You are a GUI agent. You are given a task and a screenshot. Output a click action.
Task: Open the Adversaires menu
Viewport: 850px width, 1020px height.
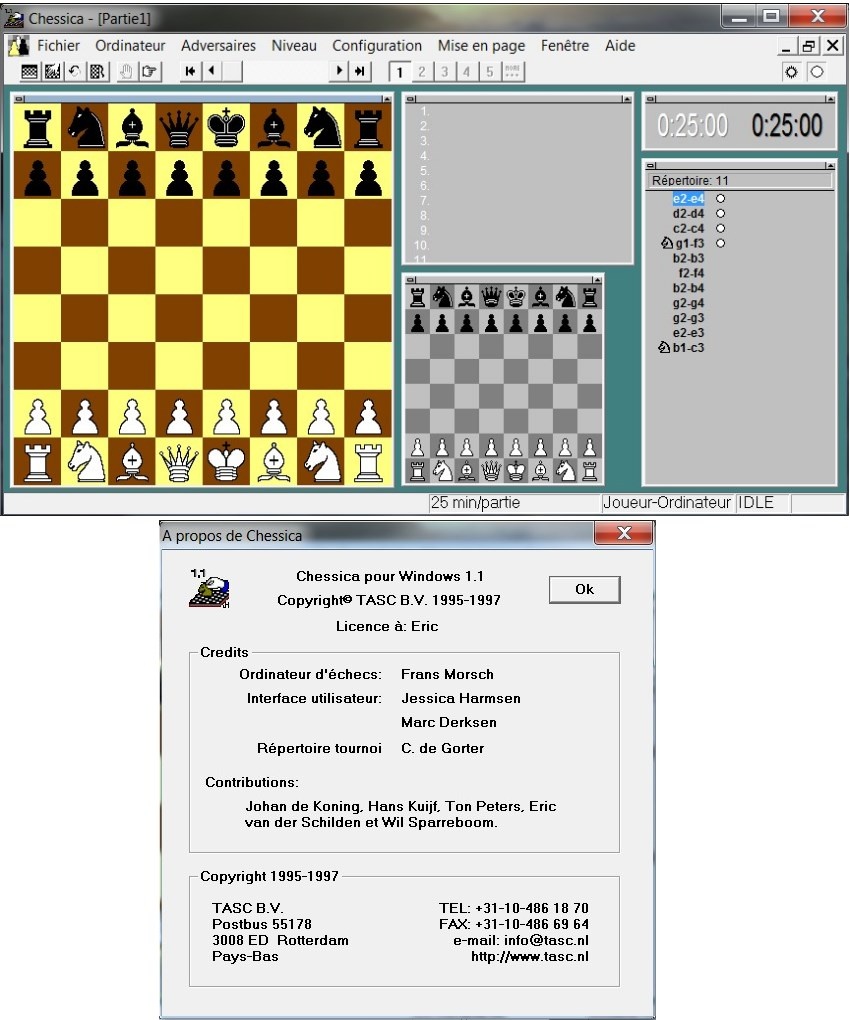(218, 46)
